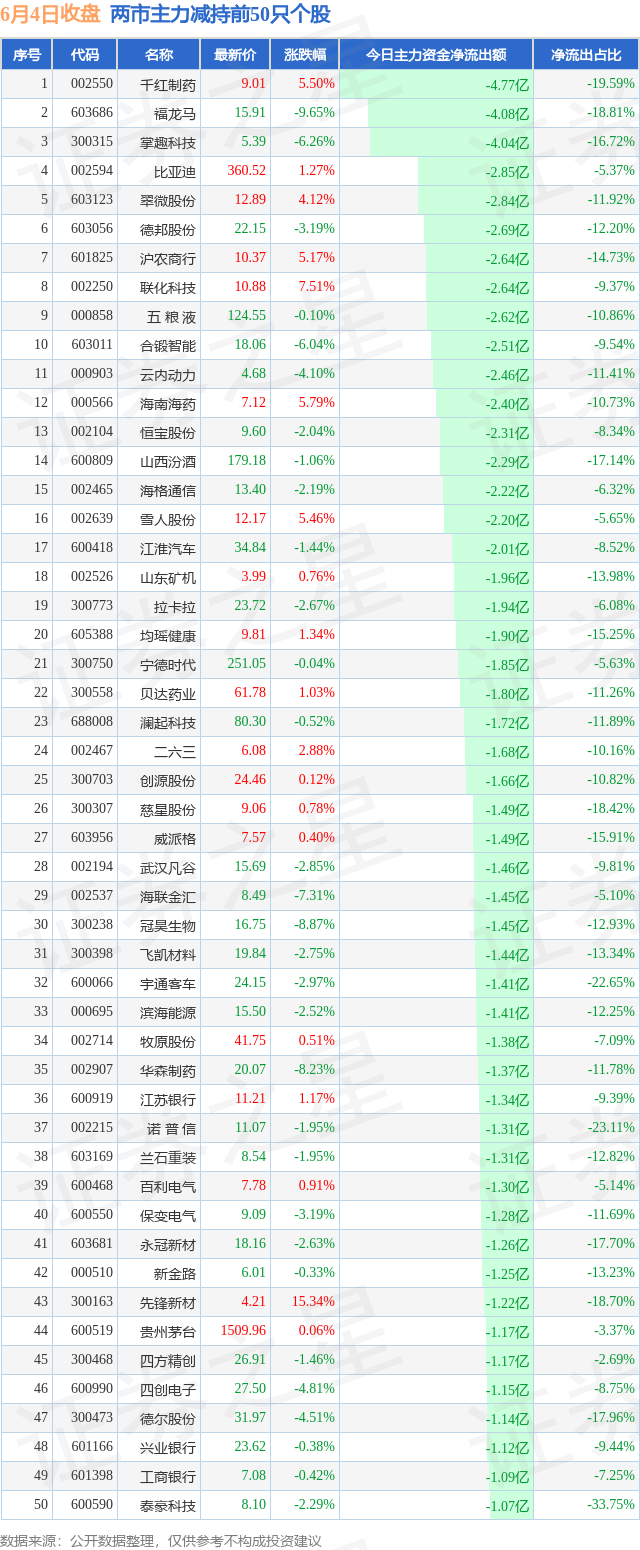
Task: Select stock name 新金路
Action: [x=175, y=1273]
